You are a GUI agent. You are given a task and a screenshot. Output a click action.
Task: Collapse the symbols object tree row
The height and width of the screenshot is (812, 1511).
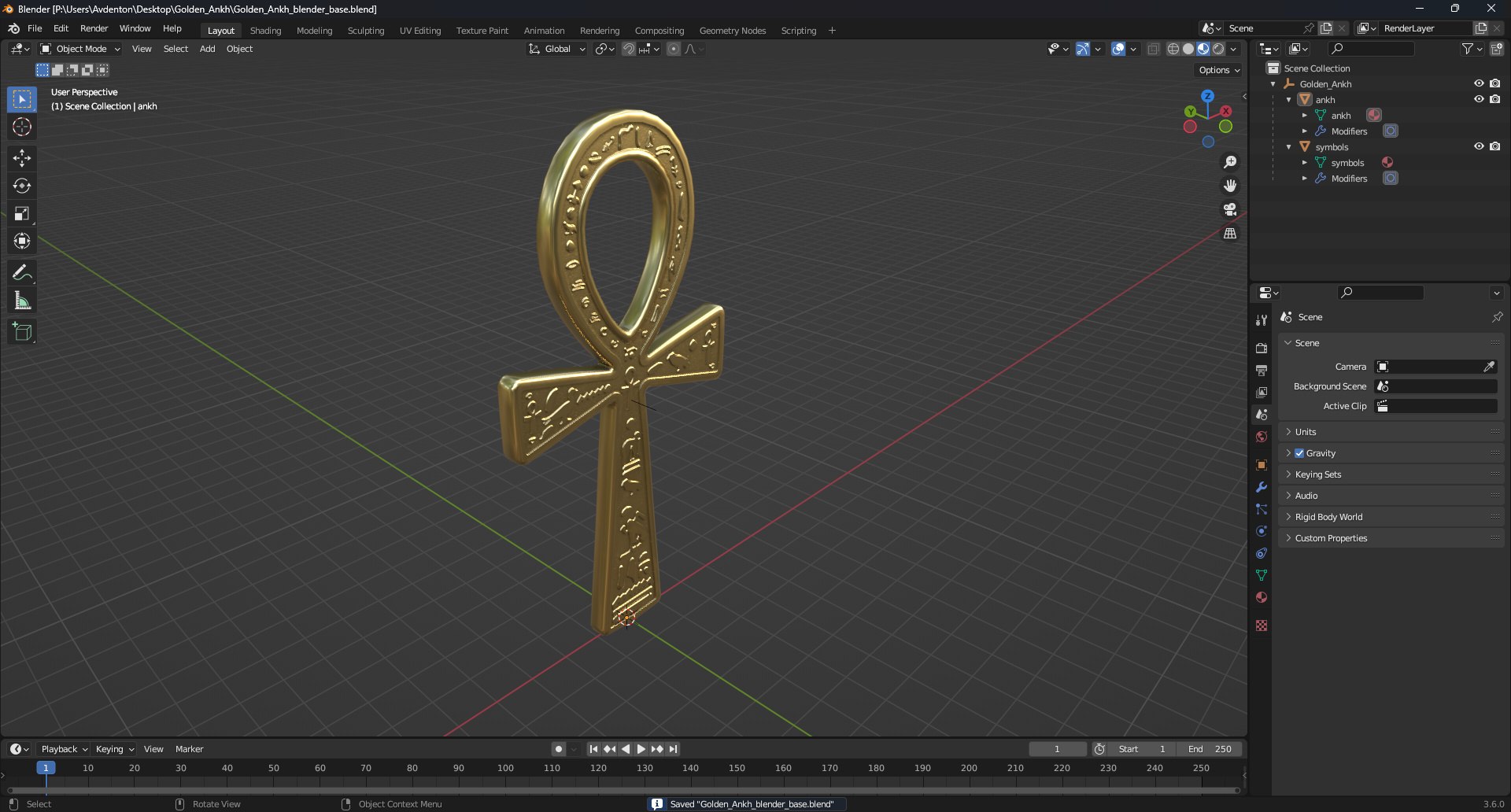(1289, 147)
